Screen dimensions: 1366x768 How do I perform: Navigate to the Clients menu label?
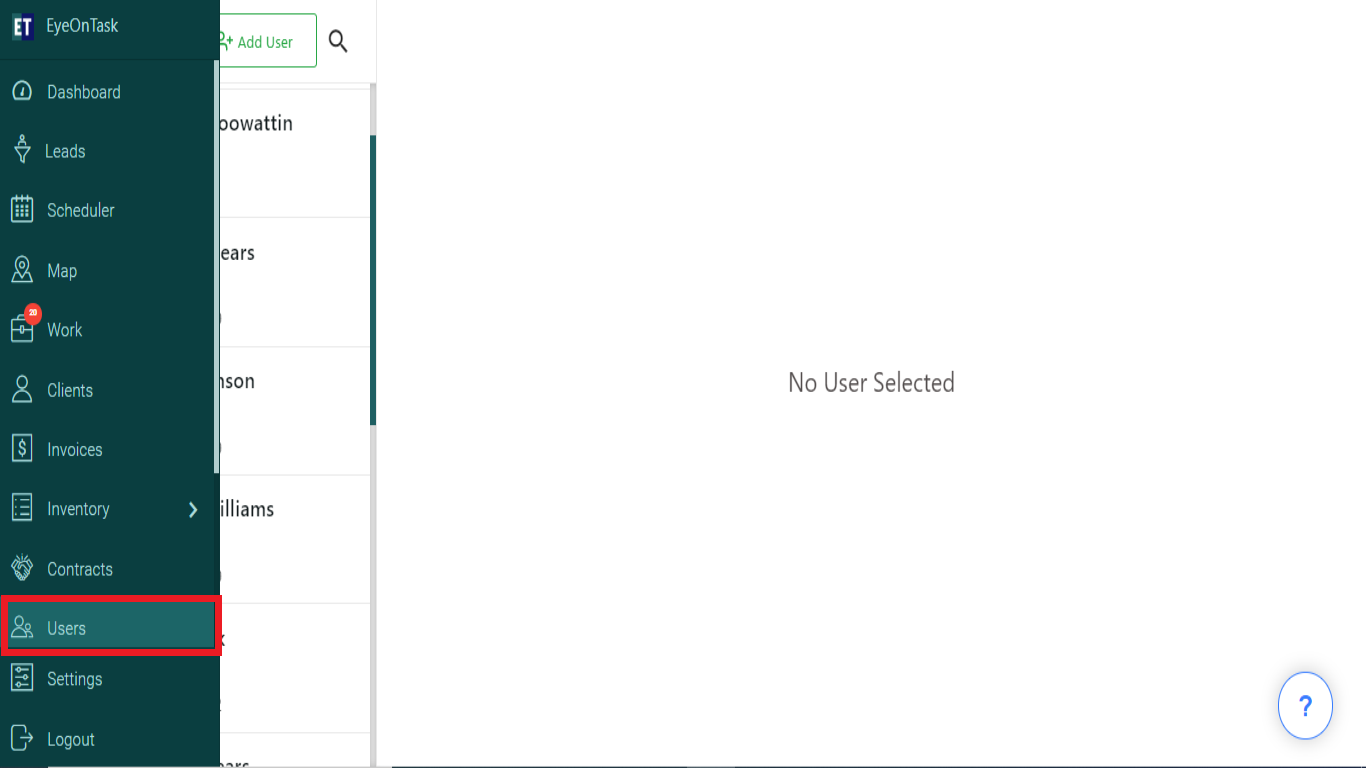click(70, 390)
